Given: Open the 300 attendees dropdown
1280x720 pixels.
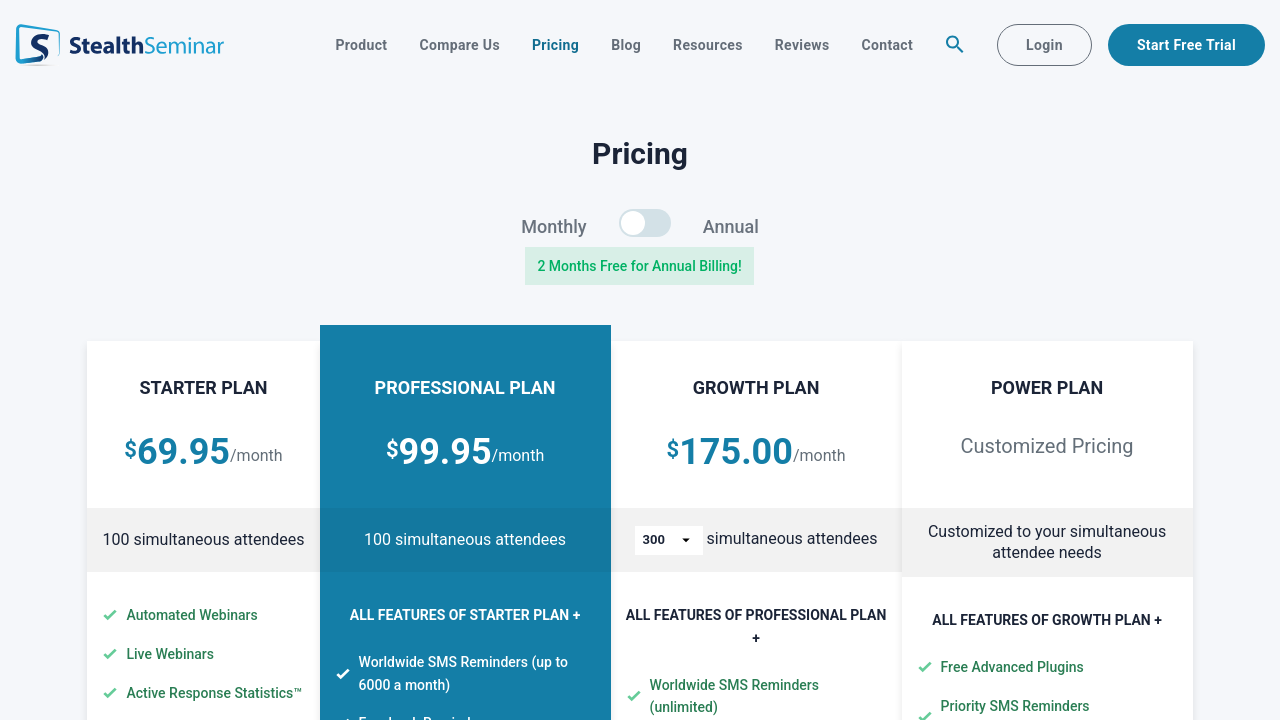Looking at the screenshot, I should pos(668,540).
